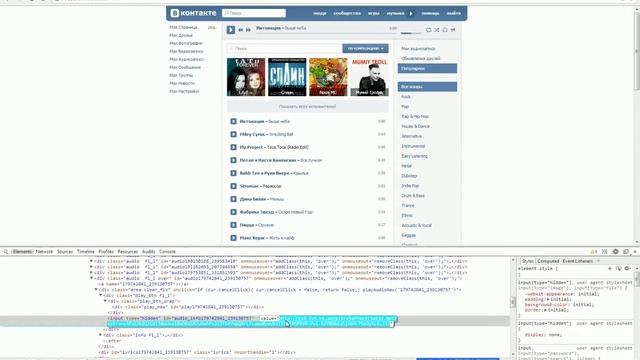Click the Styles pane gear icon

click(627, 269)
